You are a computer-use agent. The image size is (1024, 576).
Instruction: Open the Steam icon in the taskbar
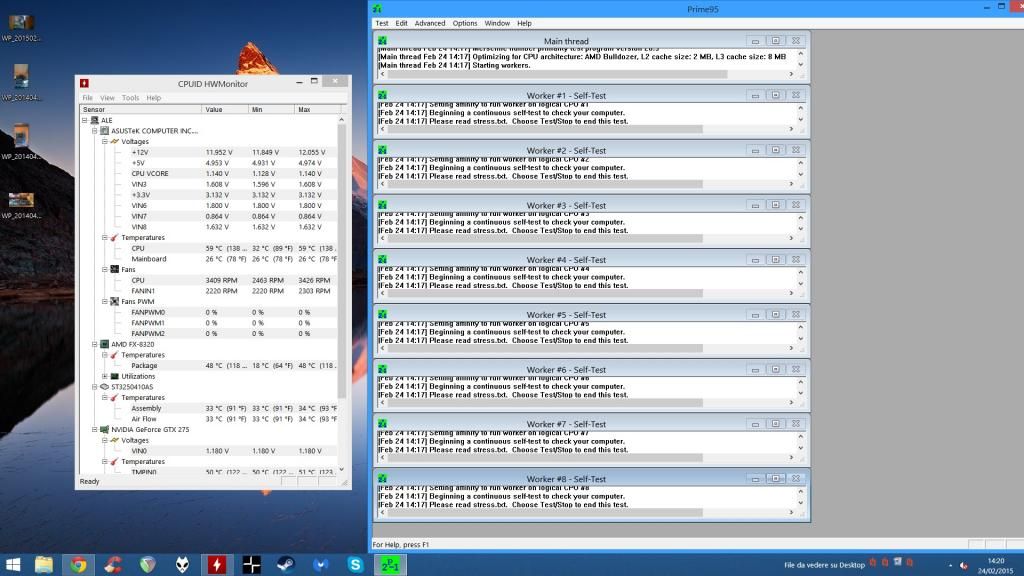pos(286,564)
